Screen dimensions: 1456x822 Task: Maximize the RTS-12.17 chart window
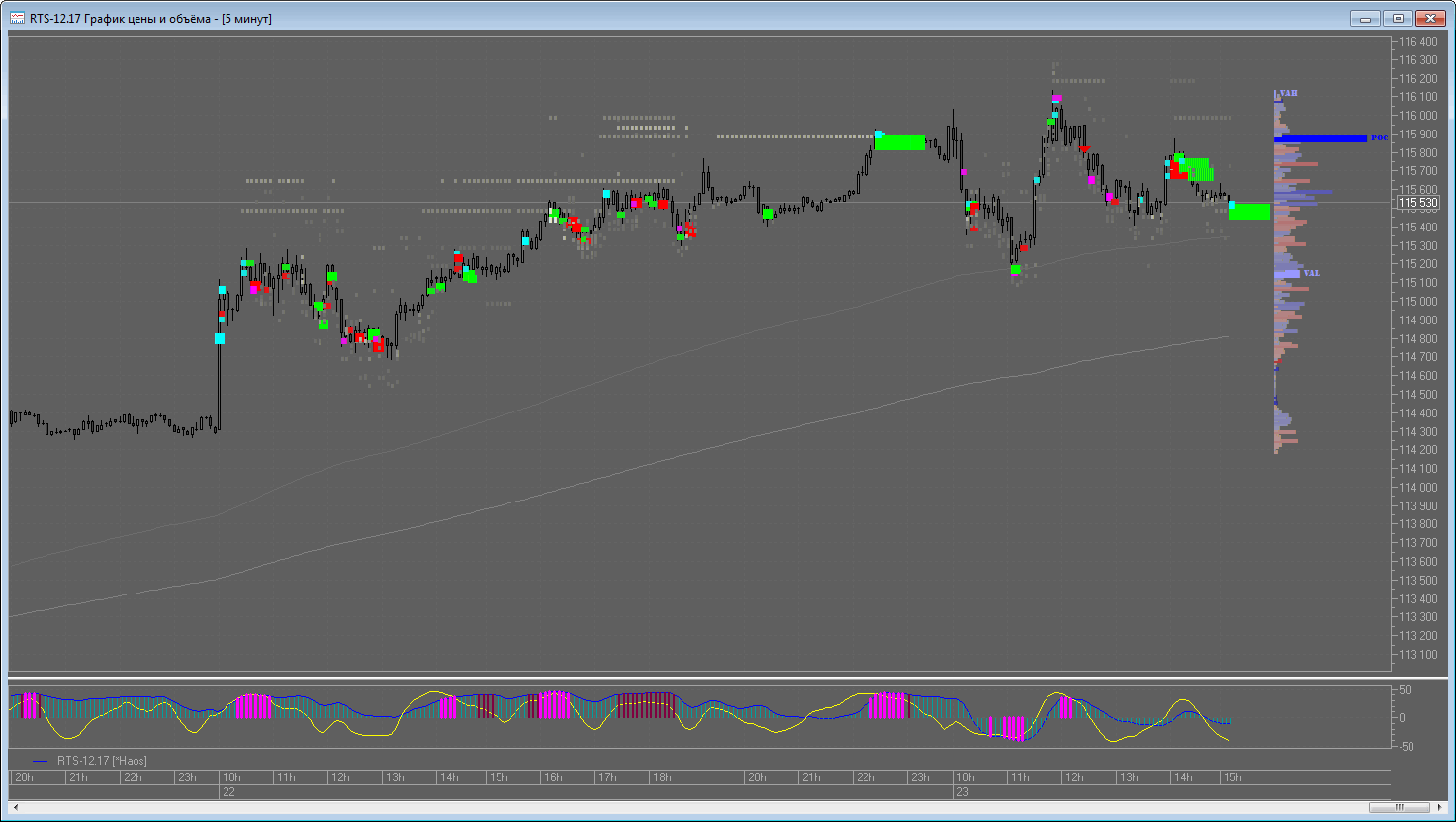pos(1398,18)
